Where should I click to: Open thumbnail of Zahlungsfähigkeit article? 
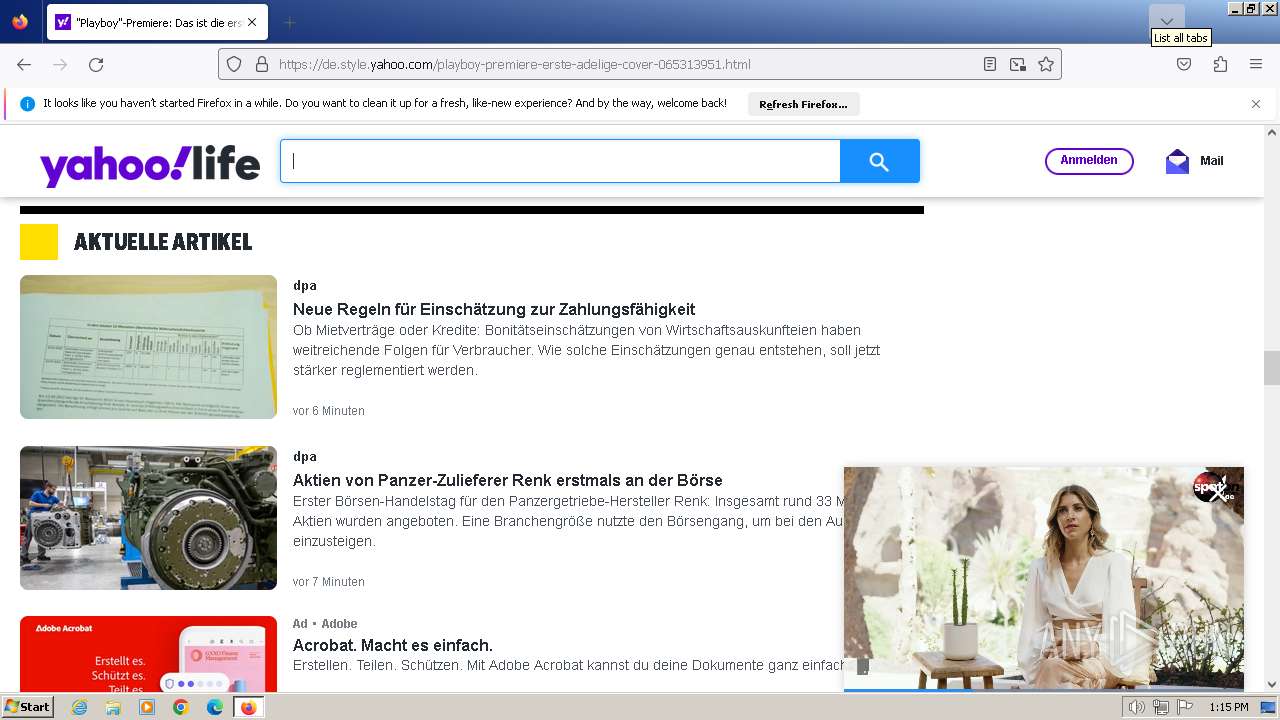pyautogui.click(x=148, y=347)
